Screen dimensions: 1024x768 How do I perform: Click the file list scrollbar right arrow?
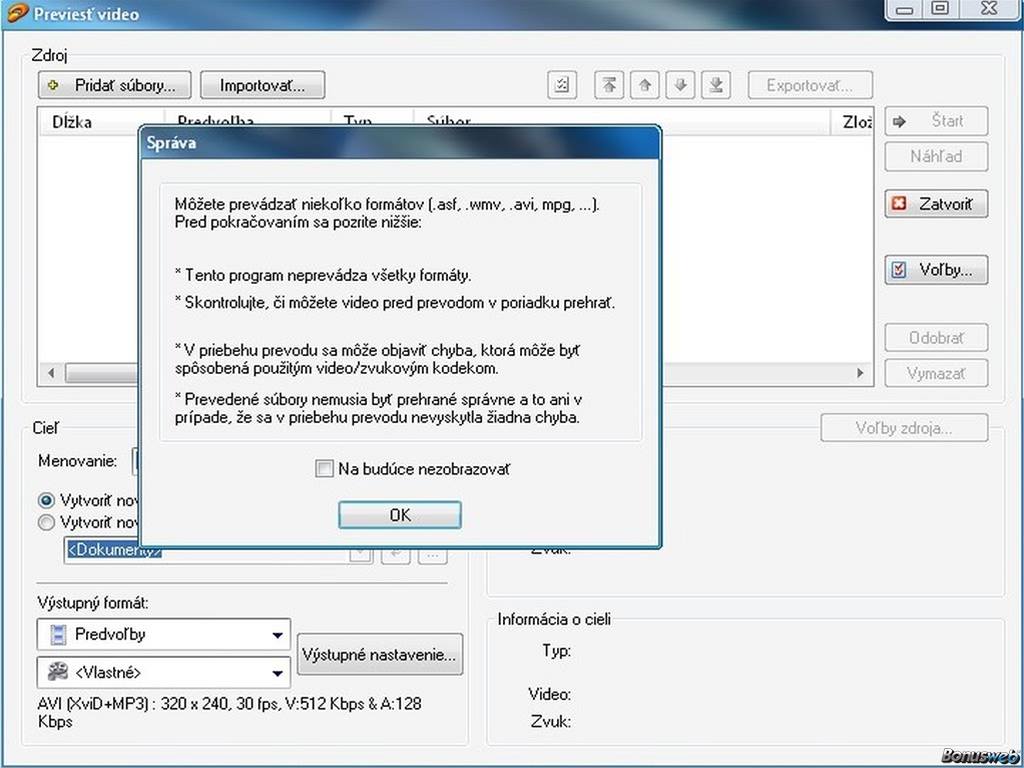(860, 373)
